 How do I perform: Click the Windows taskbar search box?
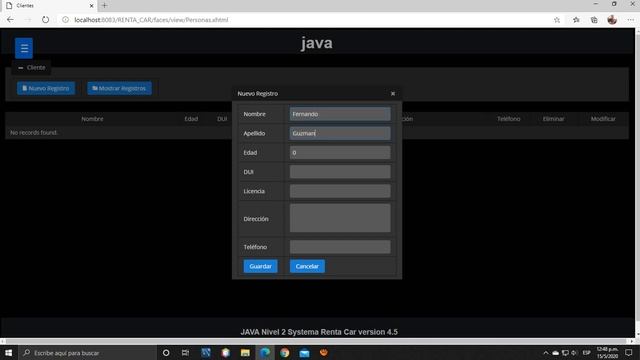[87, 353]
